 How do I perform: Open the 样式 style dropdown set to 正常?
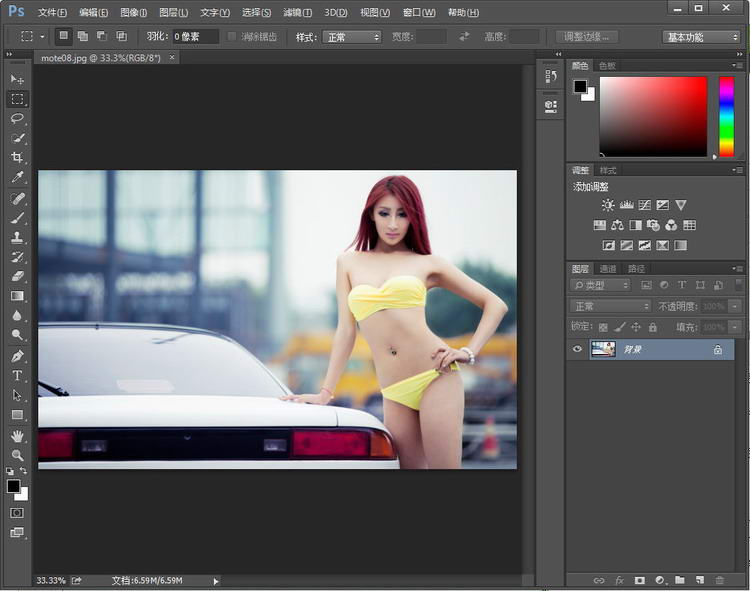point(351,37)
